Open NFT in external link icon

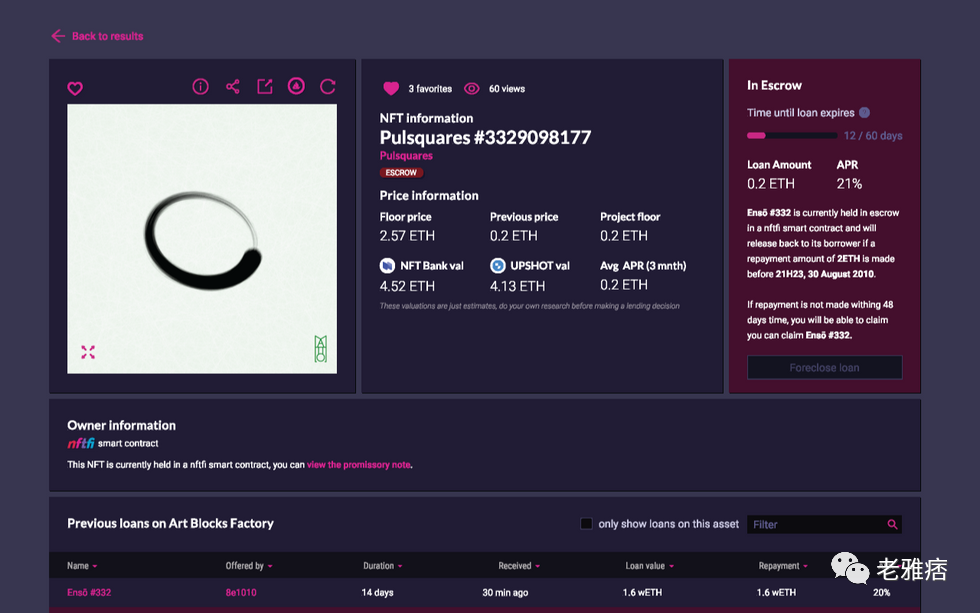[264, 87]
